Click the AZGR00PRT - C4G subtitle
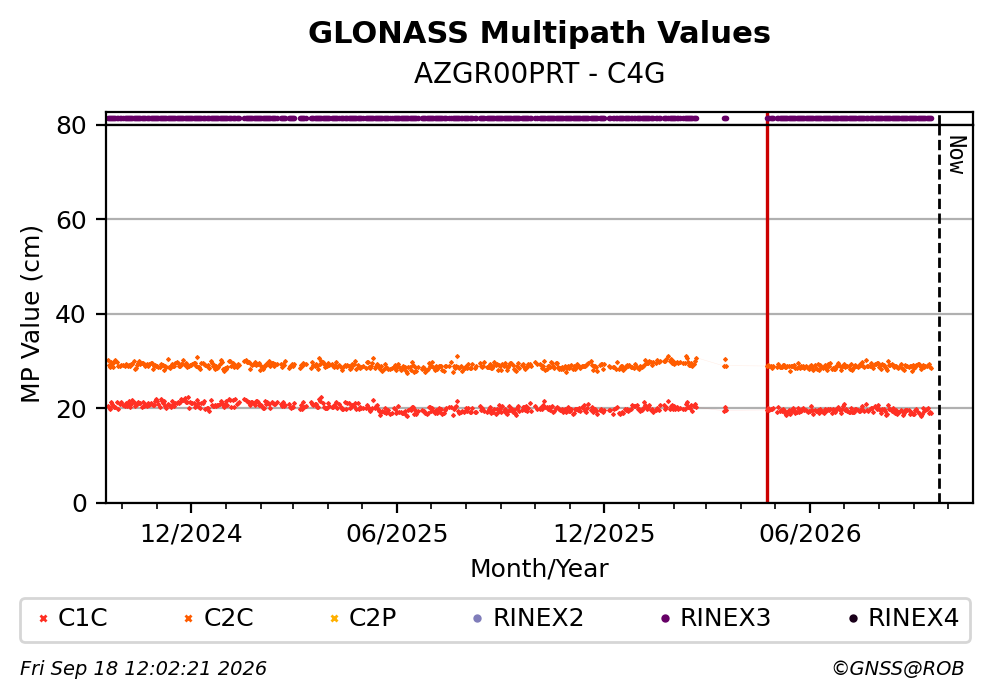The width and height of the screenshot is (992, 699). 539,74
